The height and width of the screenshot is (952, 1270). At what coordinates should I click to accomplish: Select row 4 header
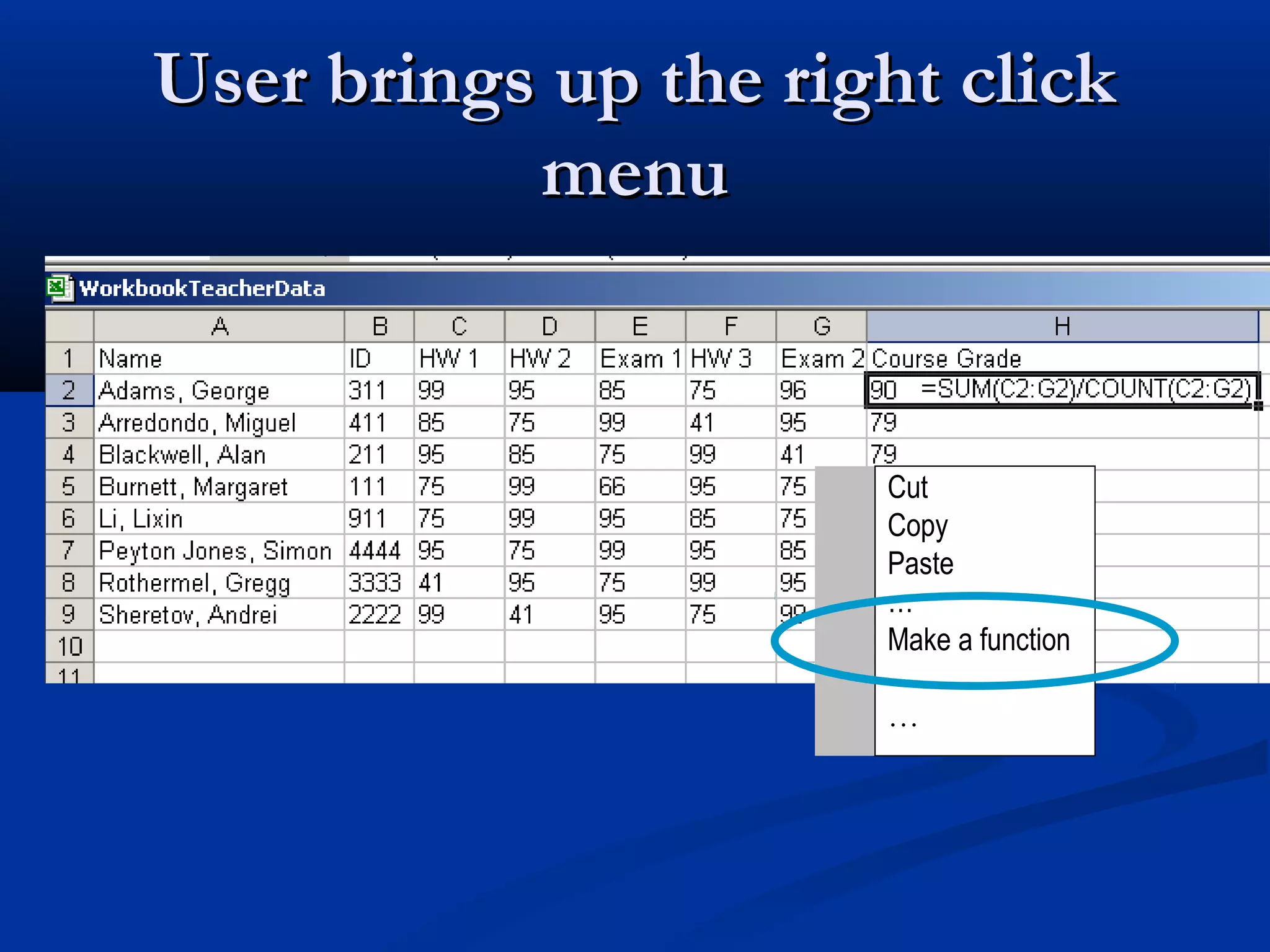[69, 454]
